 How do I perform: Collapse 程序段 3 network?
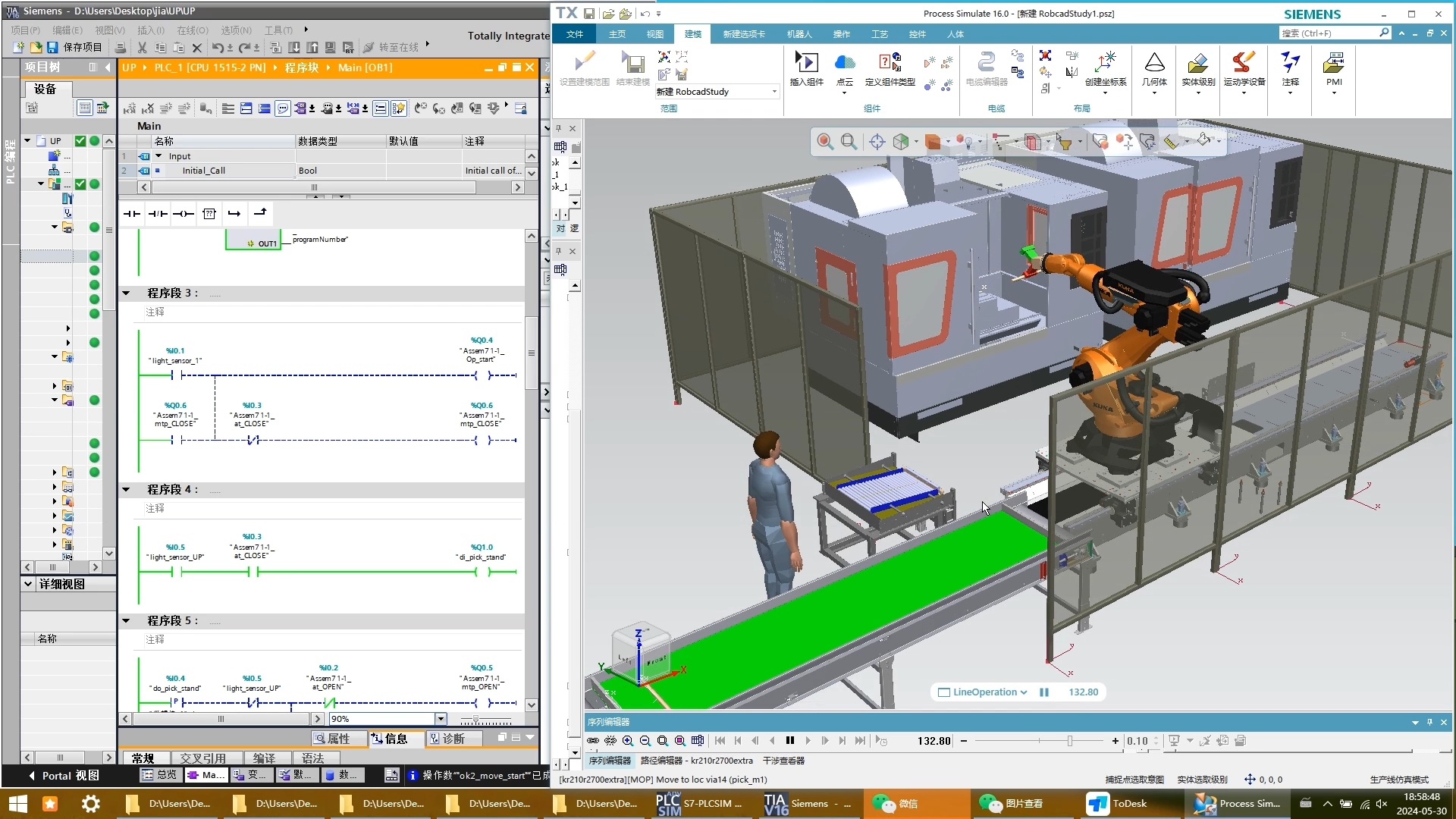coord(127,293)
